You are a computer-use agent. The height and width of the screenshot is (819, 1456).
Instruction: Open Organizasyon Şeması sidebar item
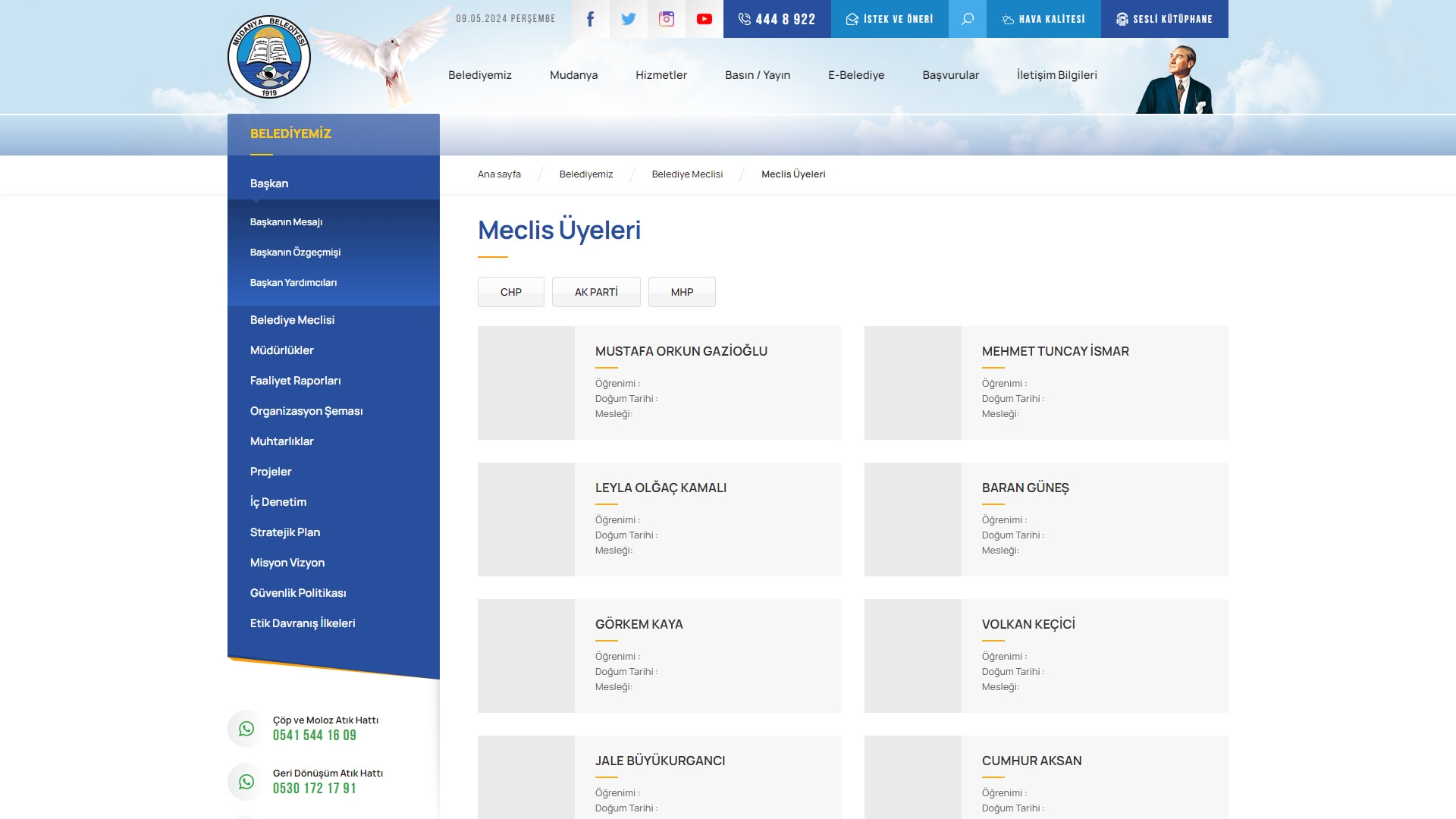tap(306, 411)
